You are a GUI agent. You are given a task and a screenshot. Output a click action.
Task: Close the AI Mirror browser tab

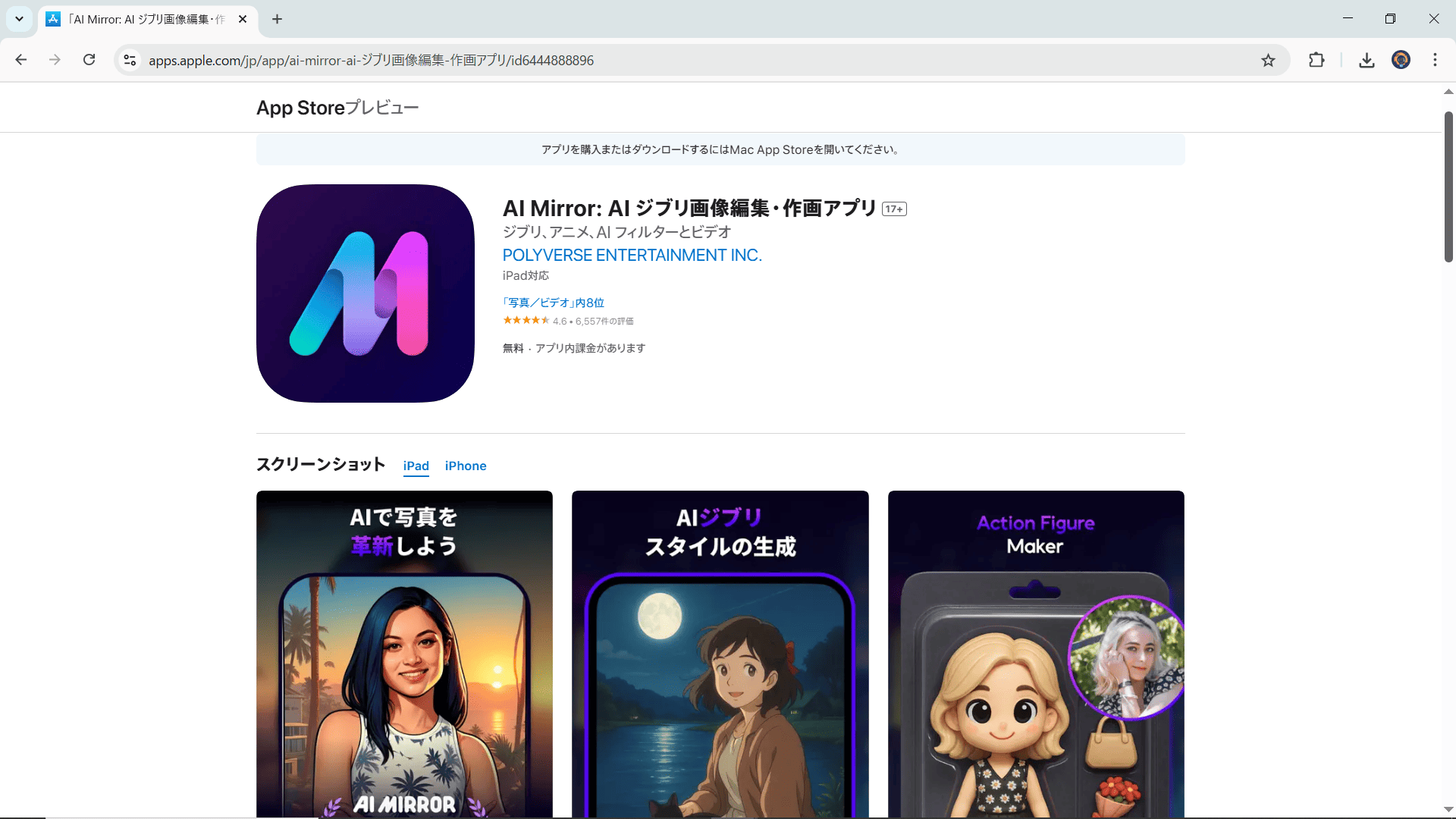(243, 19)
